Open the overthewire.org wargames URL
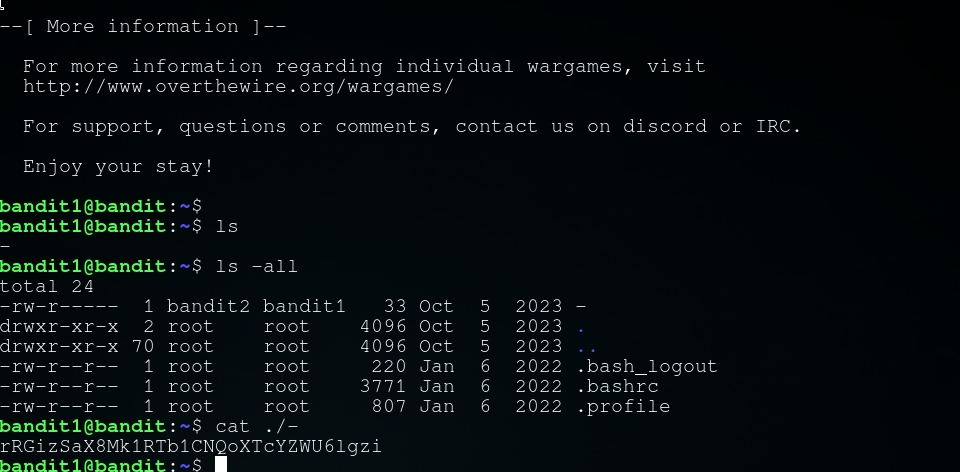The height and width of the screenshot is (472, 960). coord(238,87)
